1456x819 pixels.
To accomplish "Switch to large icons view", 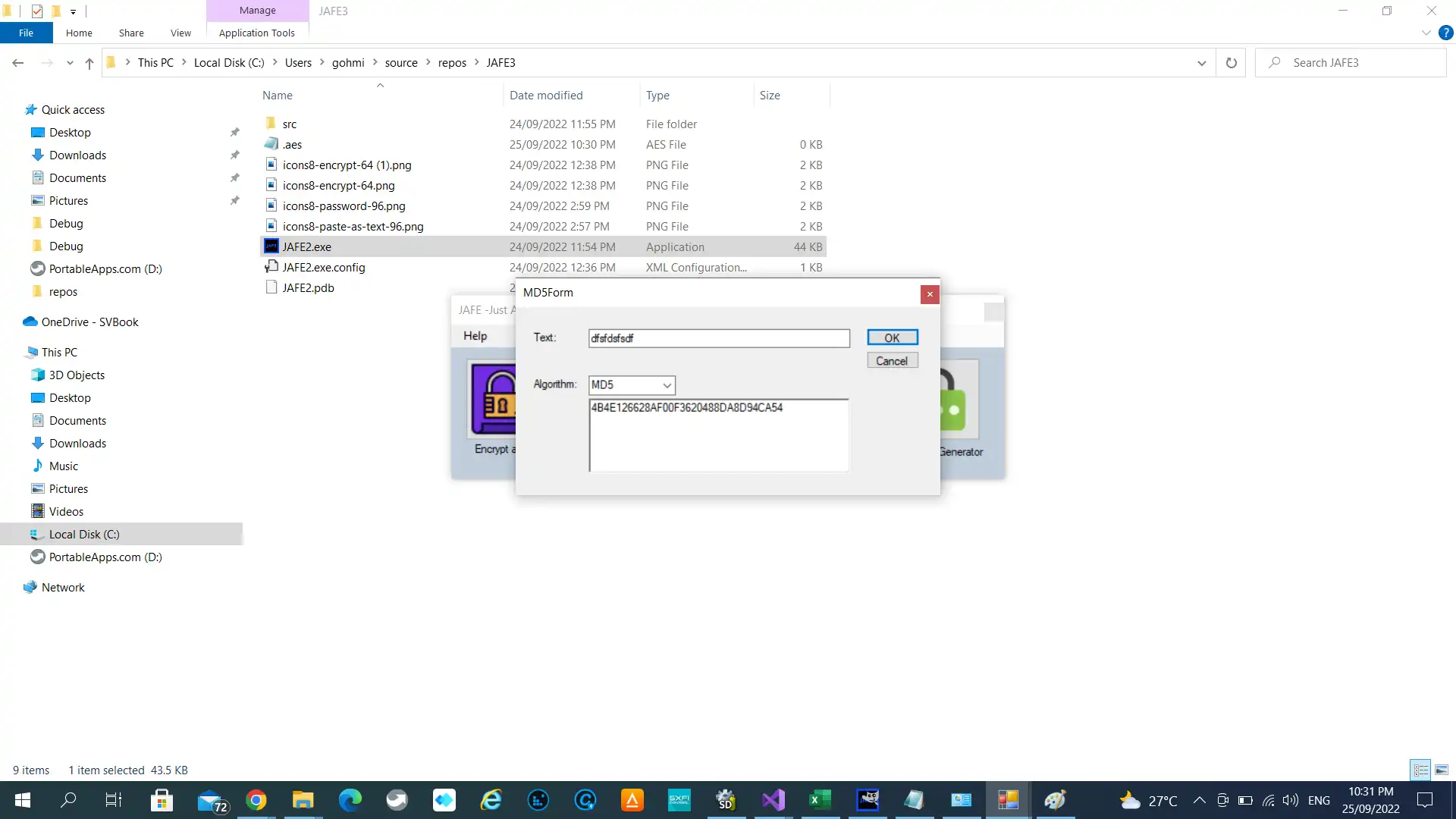I will (x=1442, y=770).
